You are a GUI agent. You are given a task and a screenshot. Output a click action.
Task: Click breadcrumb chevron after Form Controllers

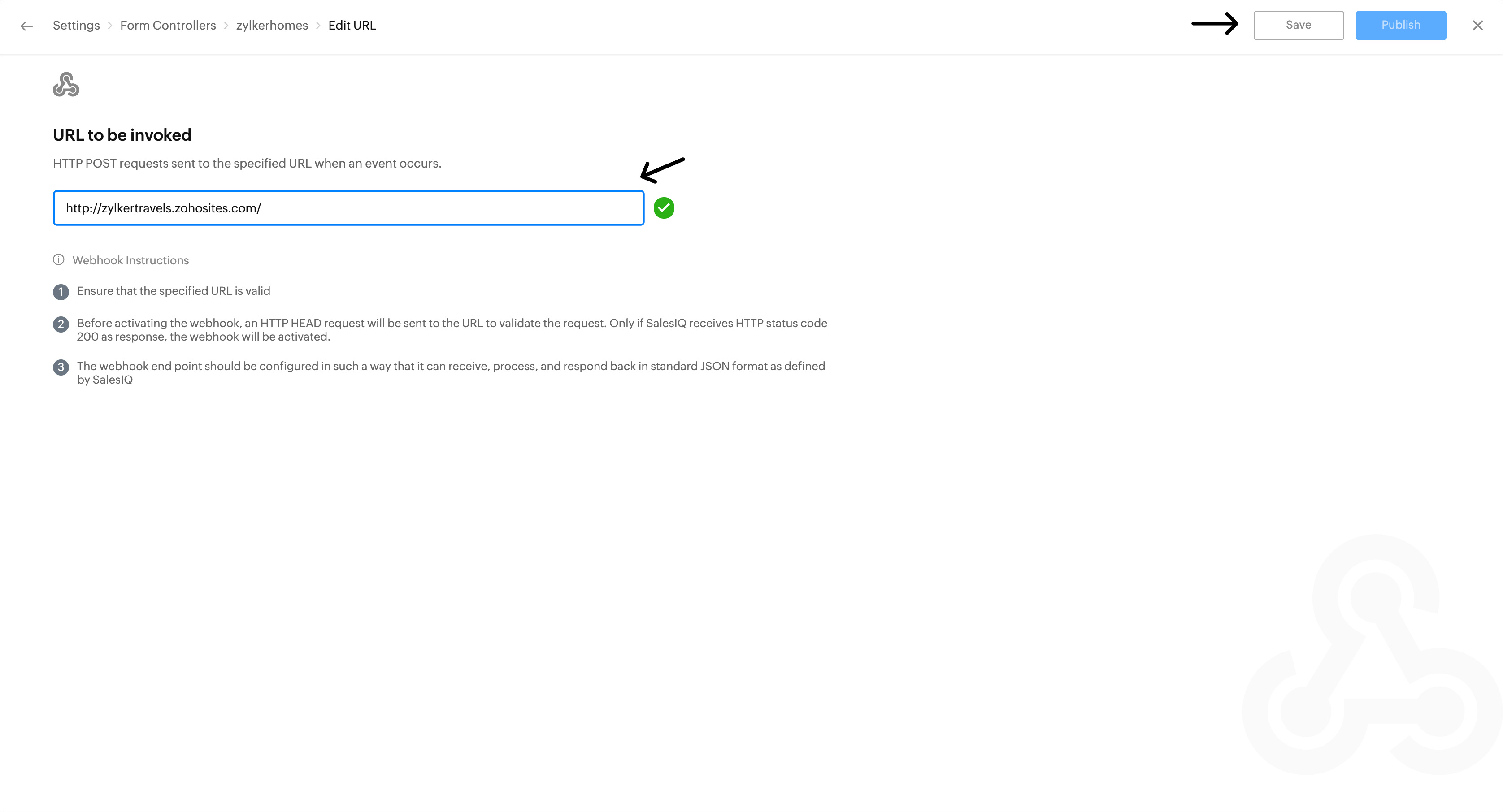click(226, 26)
